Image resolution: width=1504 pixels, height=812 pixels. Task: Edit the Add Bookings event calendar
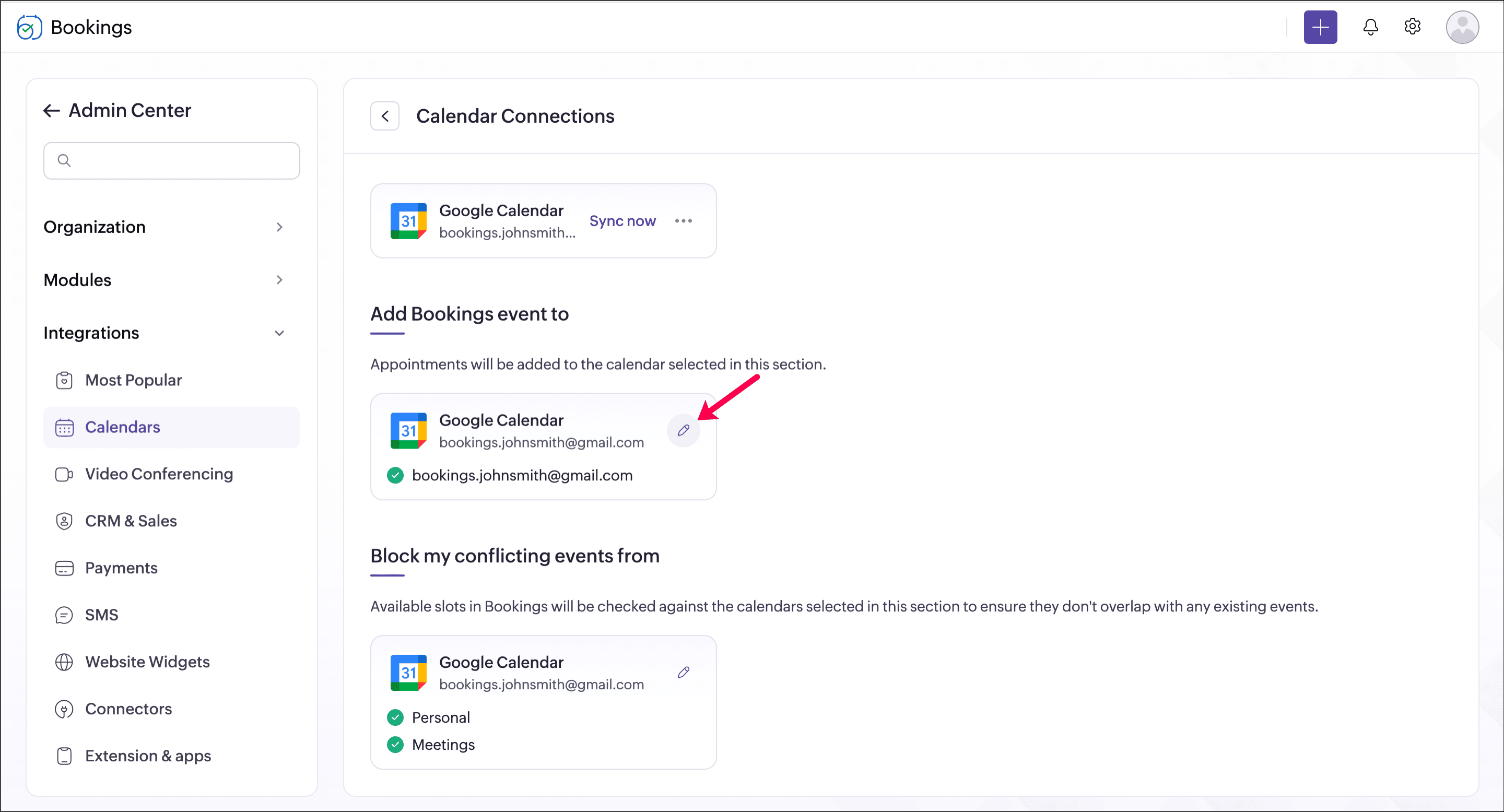(683, 430)
